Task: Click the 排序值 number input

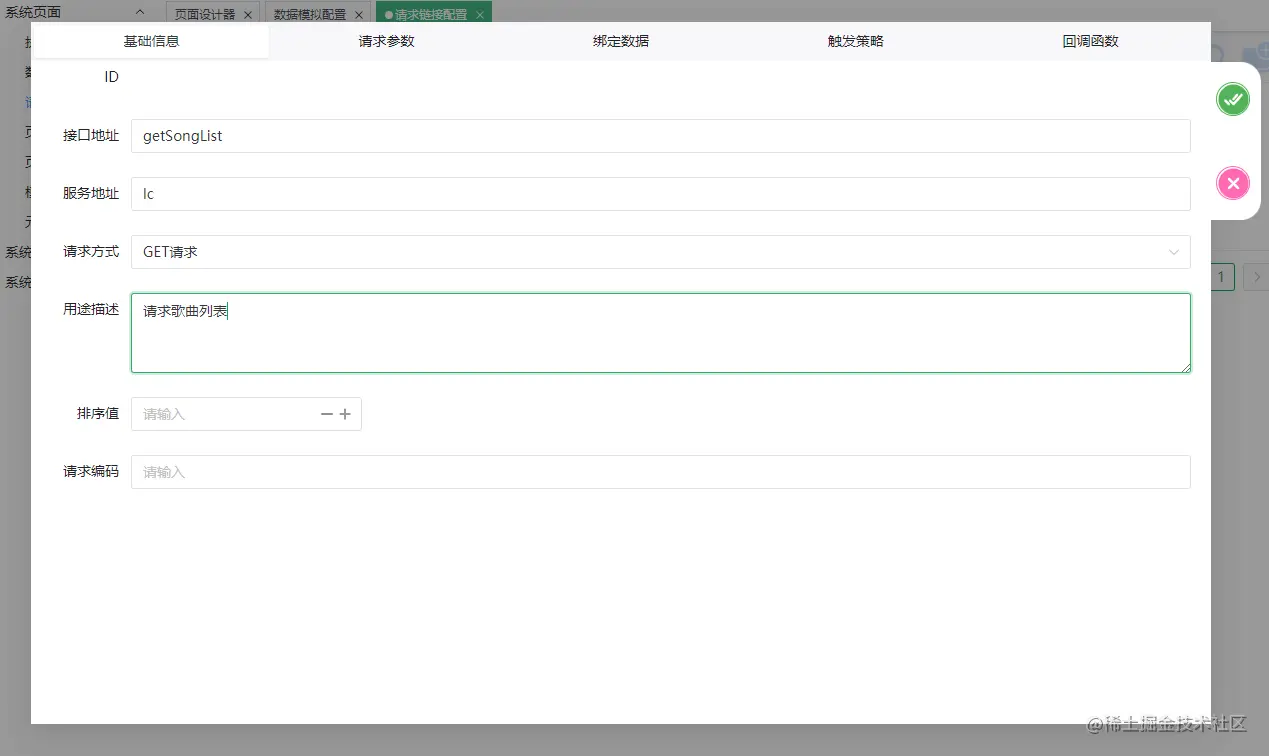Action: pos(246,414)
